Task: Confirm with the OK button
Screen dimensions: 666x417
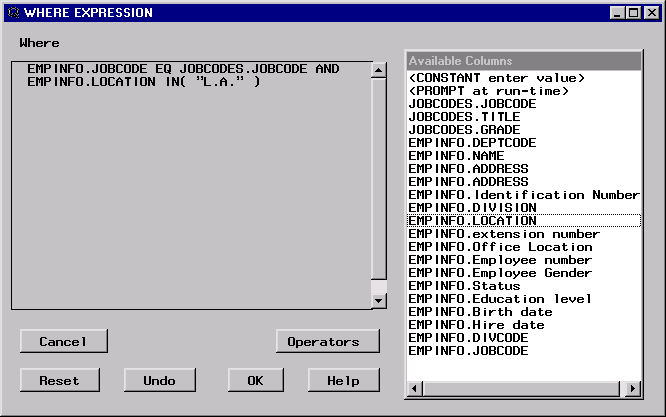Action: [x=255, y=380]
